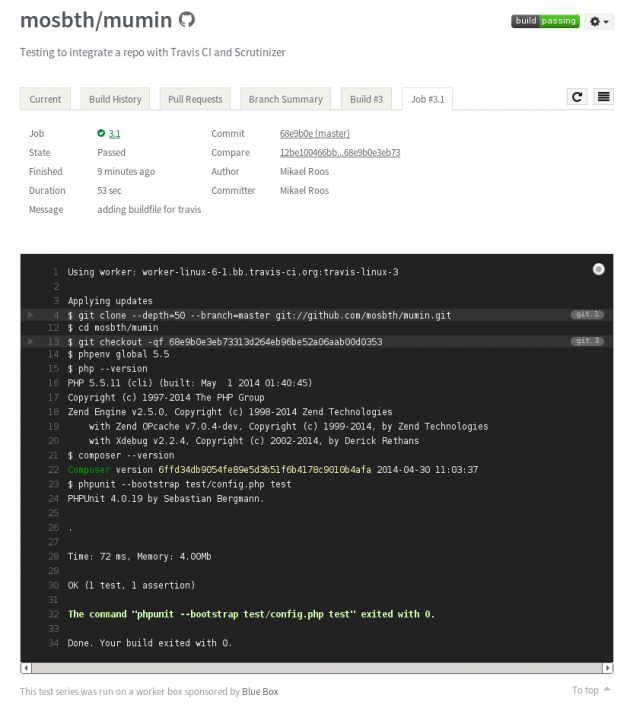Click 'Time: 72 ms, Memory: 4.00Mb' line

click(139, 556)
